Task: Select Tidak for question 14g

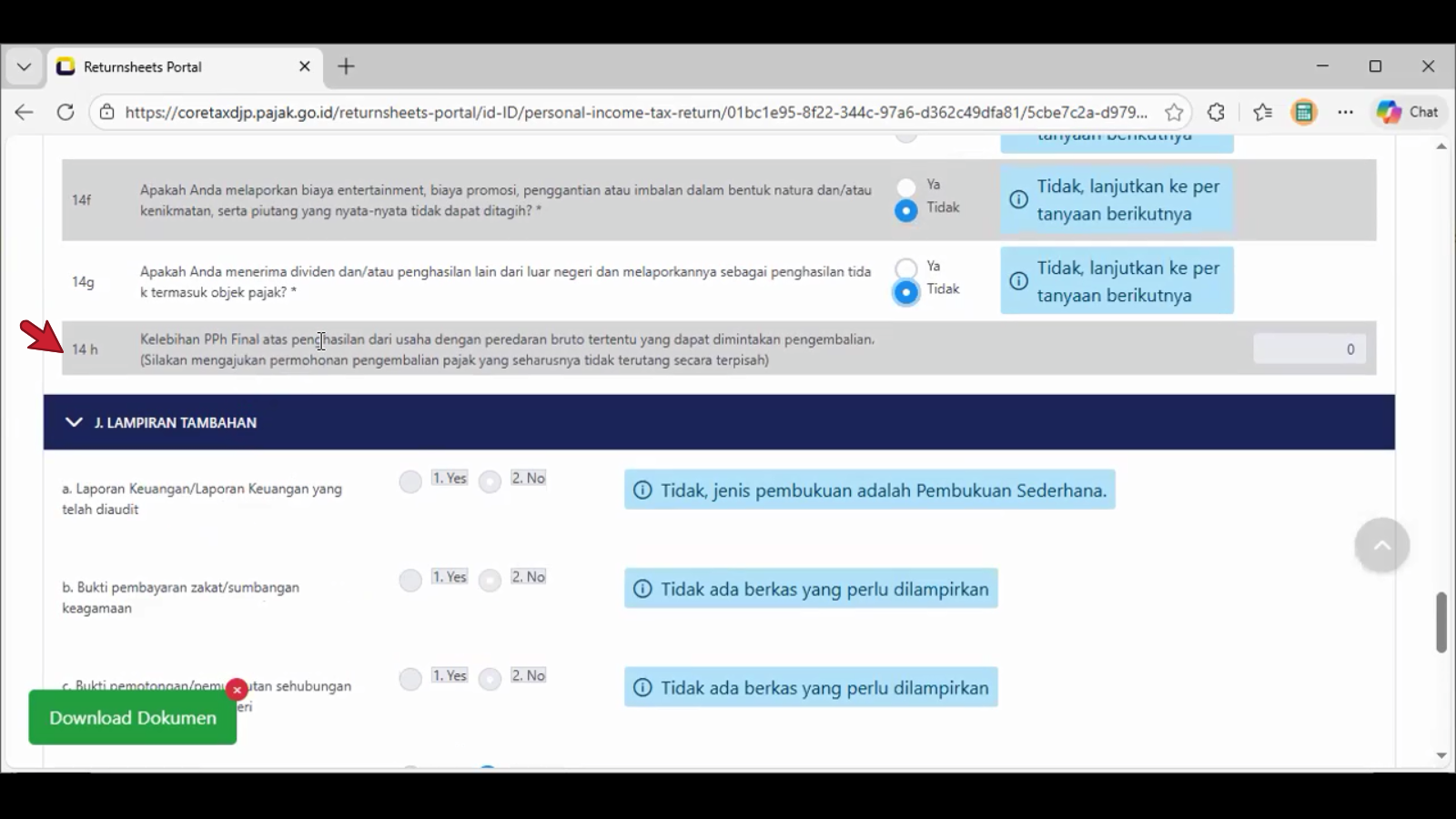Action: [905, 292]
